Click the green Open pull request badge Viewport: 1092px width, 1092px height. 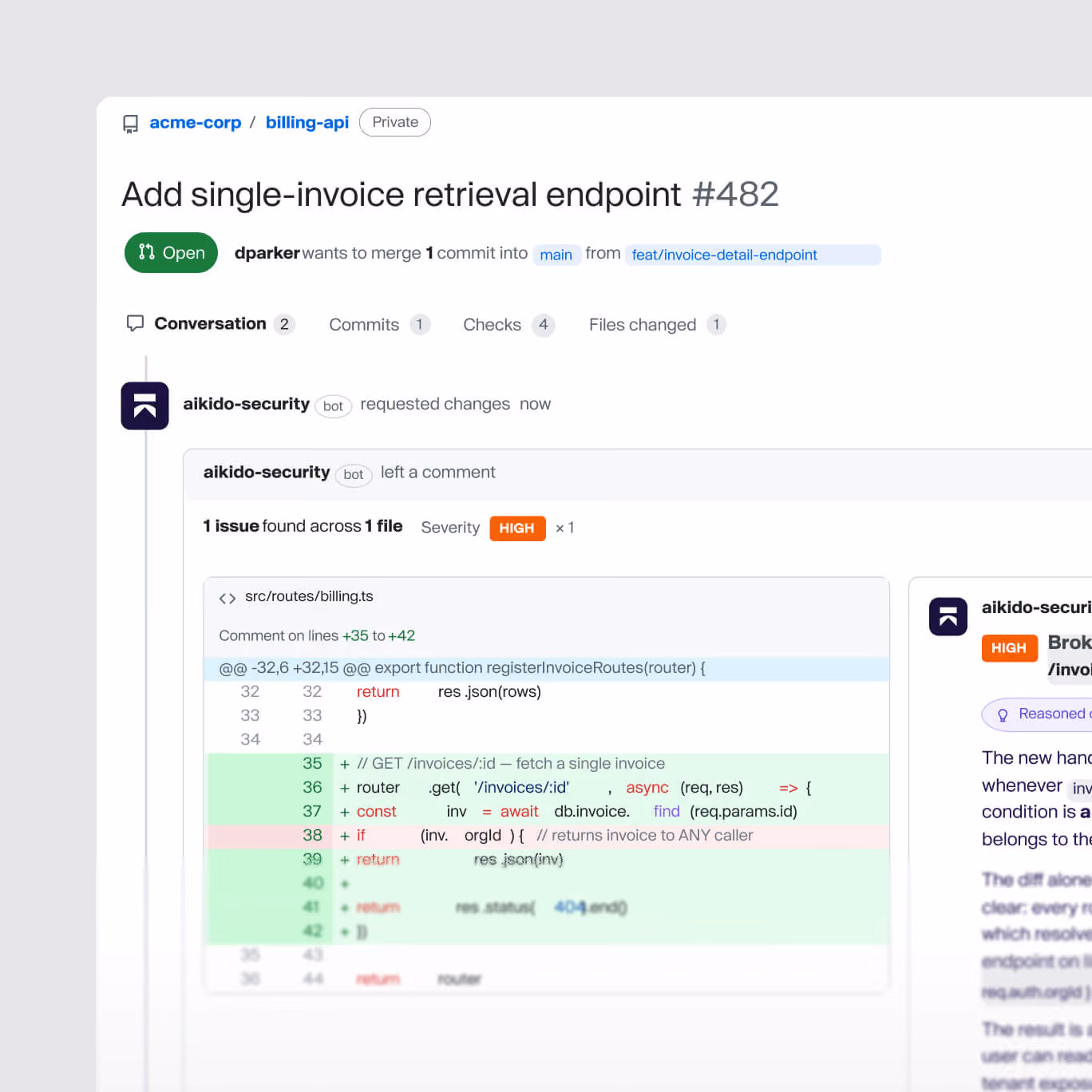(171, 252)
